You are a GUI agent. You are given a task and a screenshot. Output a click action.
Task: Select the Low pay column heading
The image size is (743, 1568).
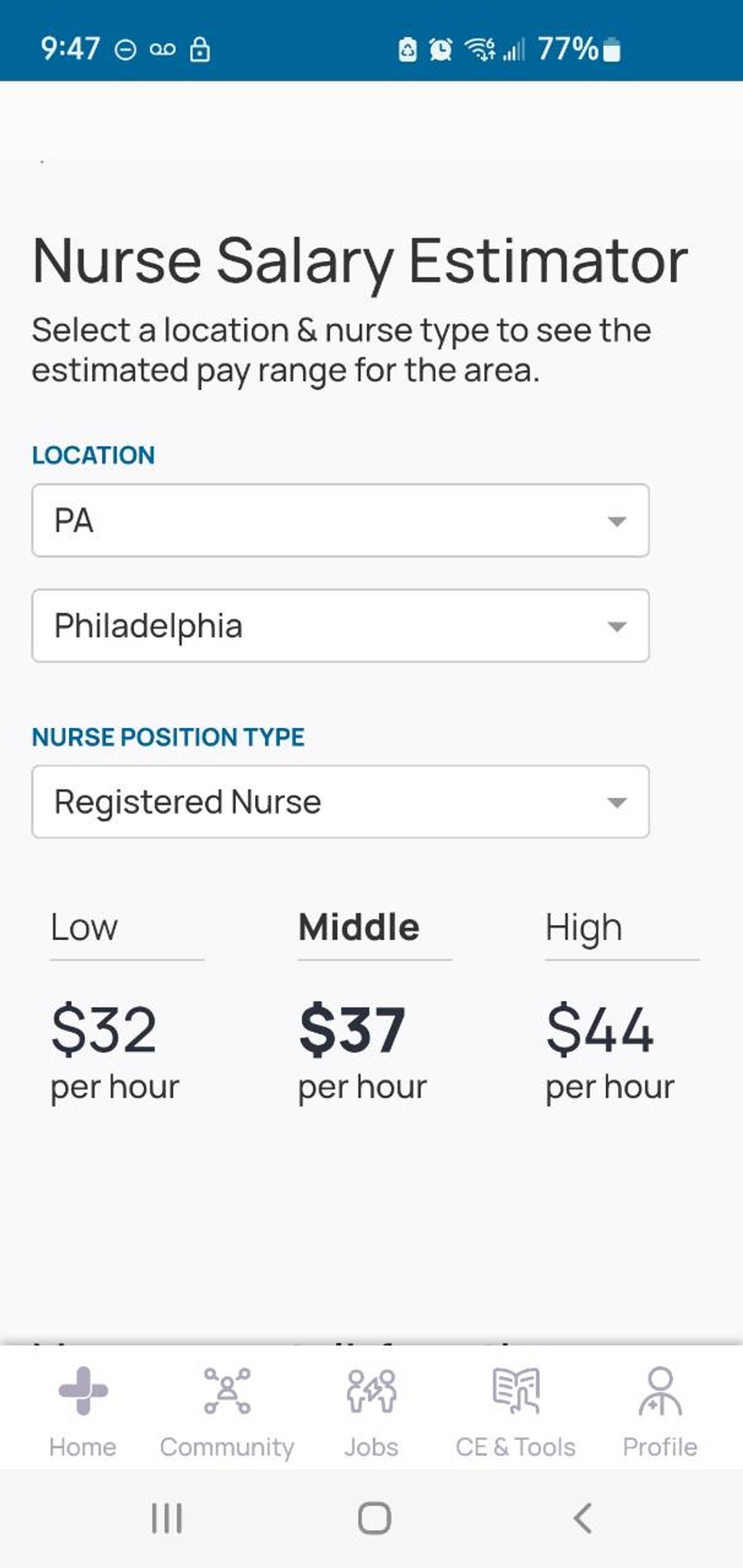click(x=84, y=927)
